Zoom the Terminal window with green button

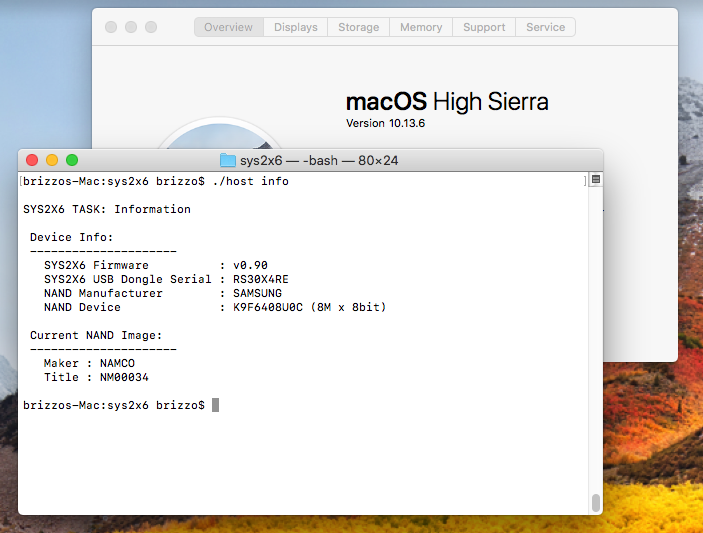tap(72, 160)
